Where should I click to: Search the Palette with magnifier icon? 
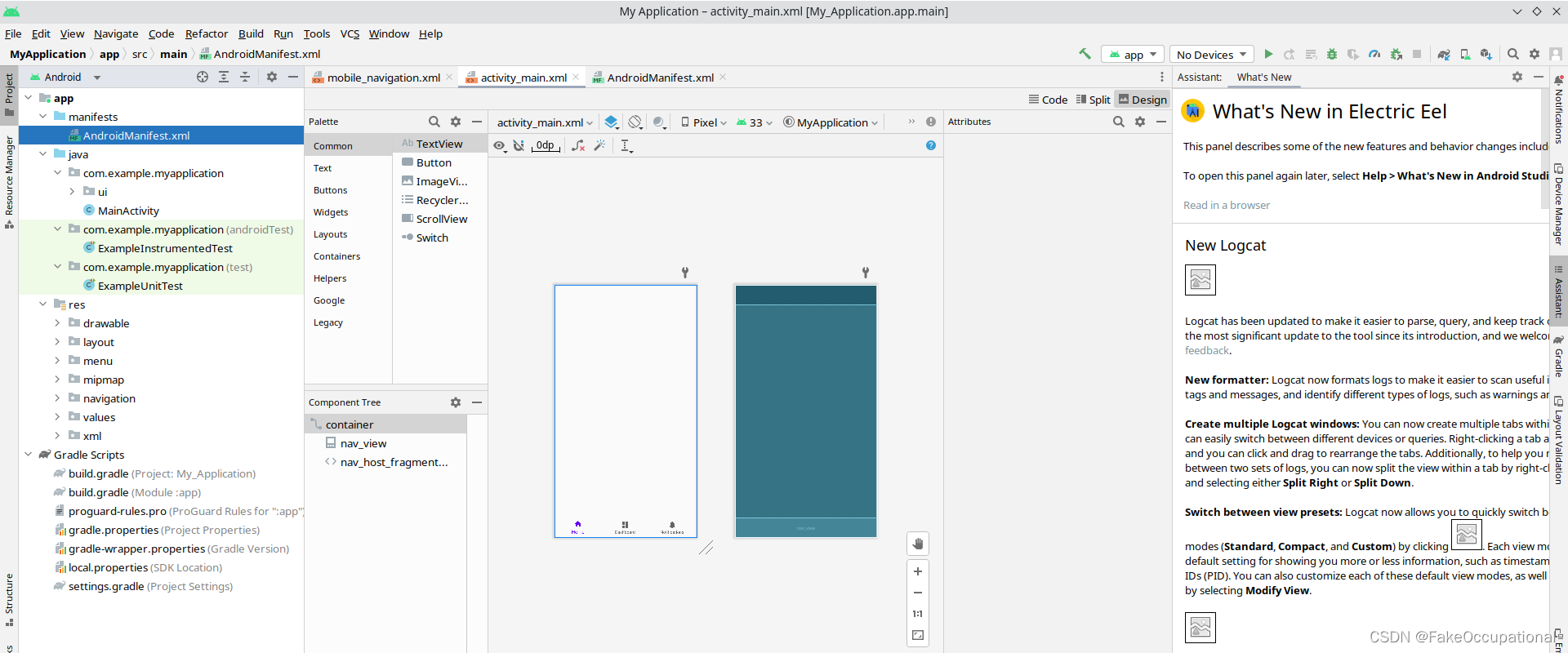pyautogui.click(x=434, y=122)
